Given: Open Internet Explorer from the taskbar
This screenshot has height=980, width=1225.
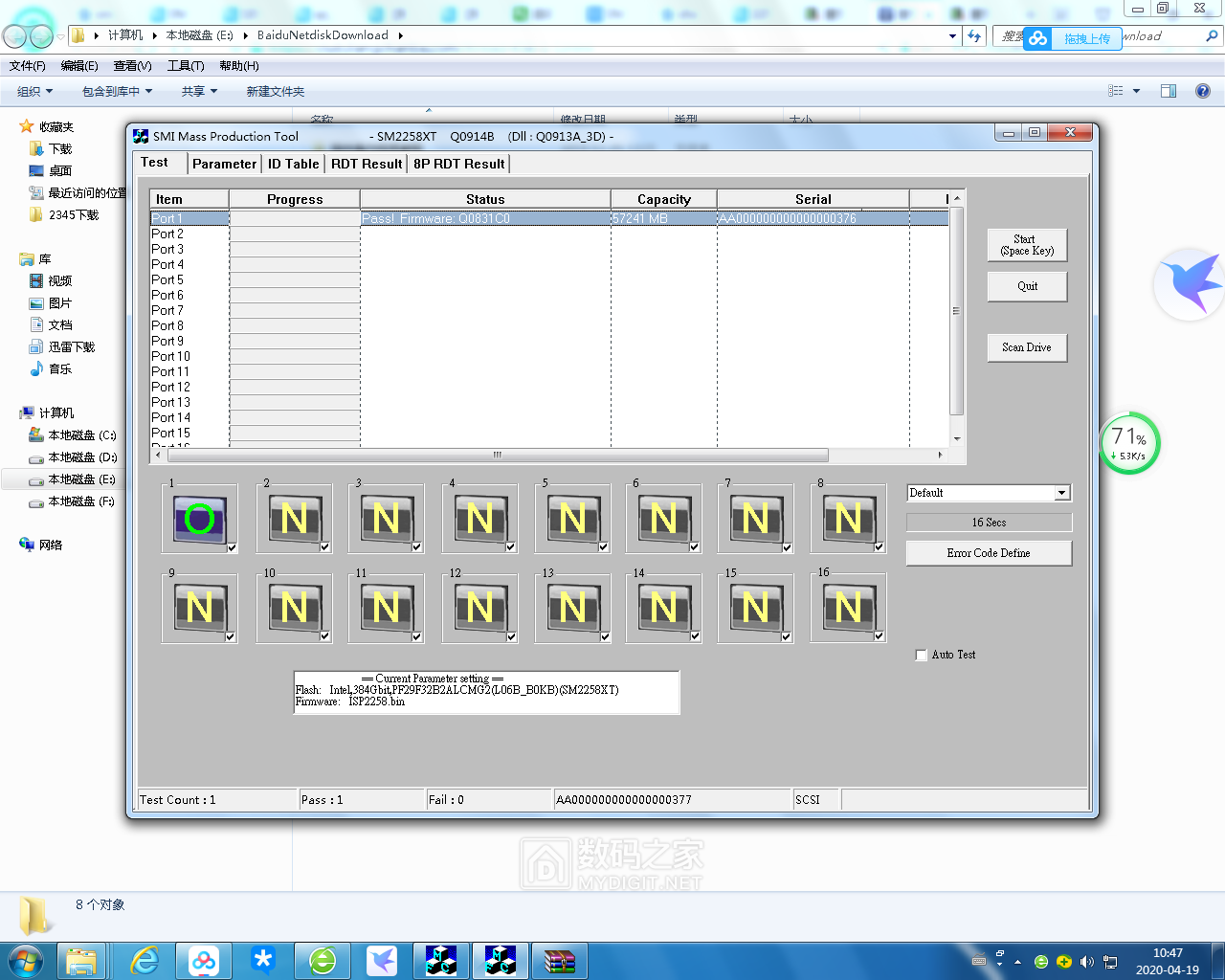Looking at the screenshot, I should (145, 960).
